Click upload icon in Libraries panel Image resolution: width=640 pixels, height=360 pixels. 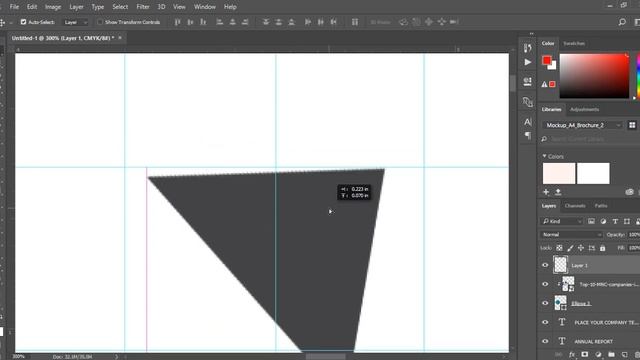[x=558, y=192]
